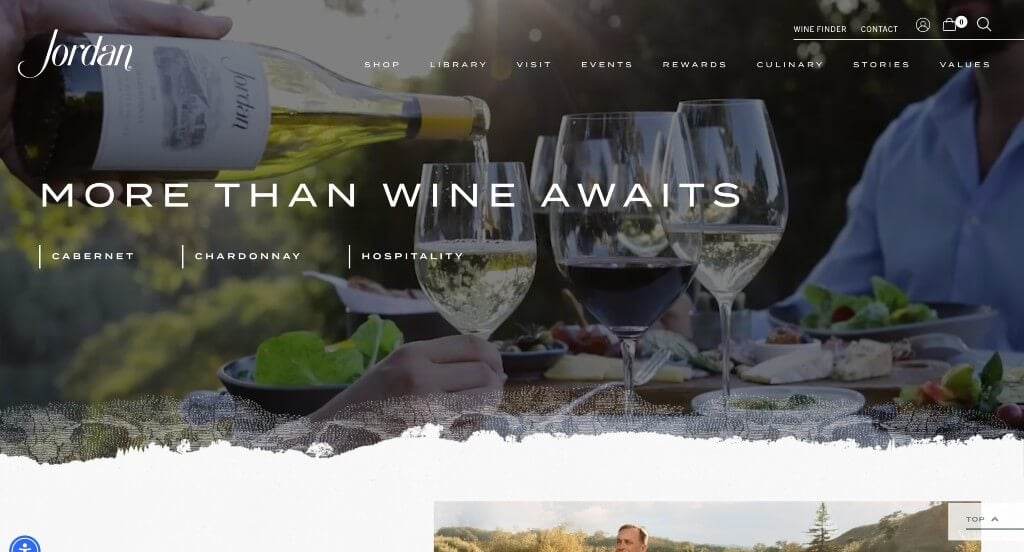Open the shopping cart icon

[x=953, y=24]
